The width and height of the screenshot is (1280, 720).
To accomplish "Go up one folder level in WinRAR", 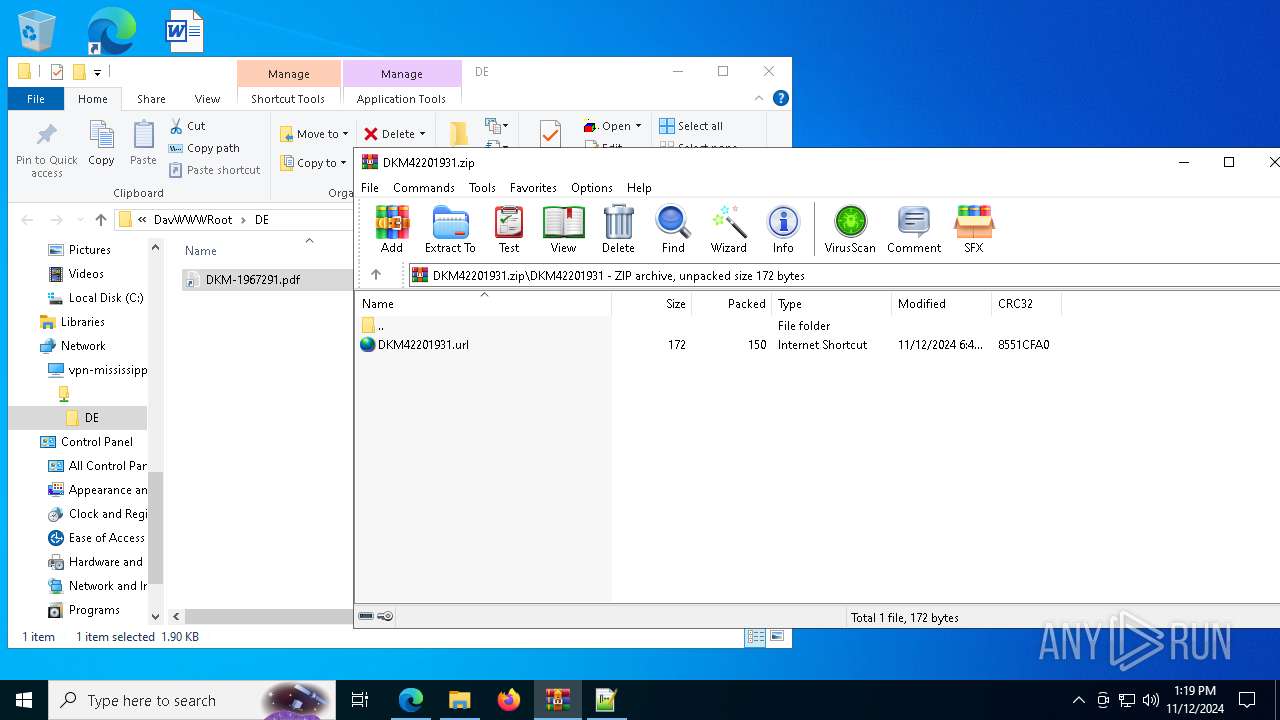I will (376, 275).
